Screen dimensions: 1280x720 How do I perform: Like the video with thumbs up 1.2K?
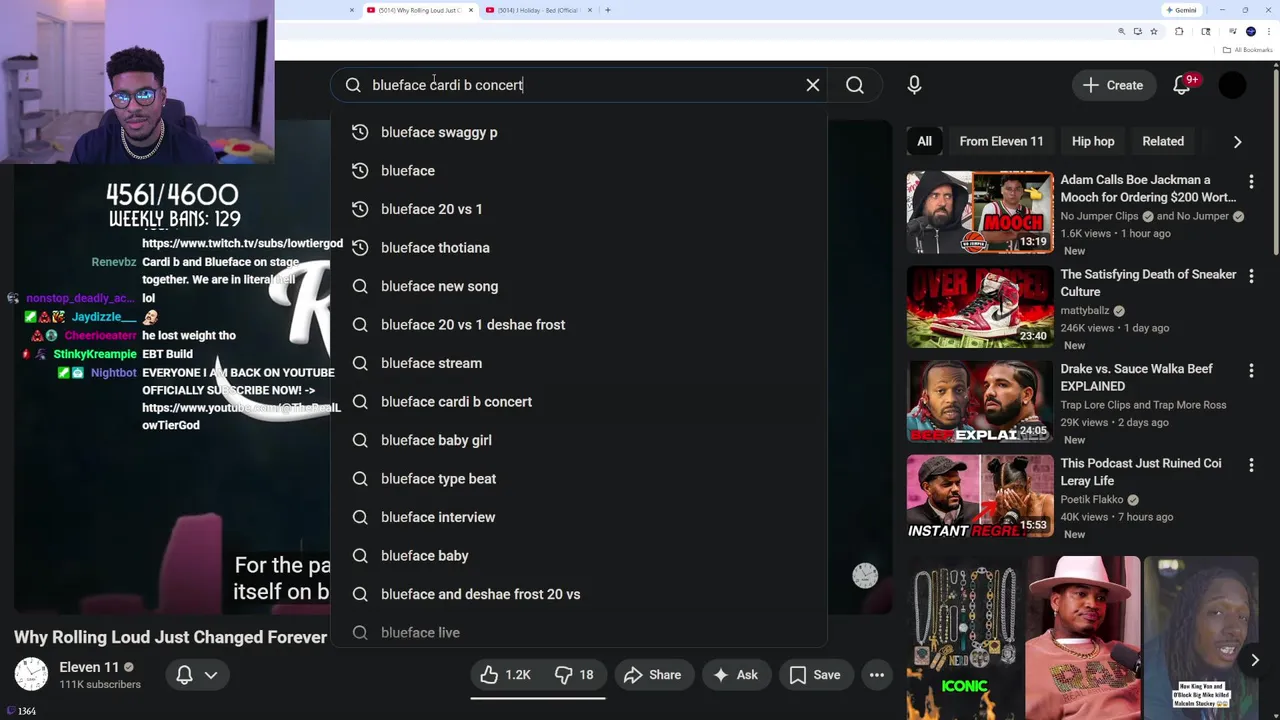pos(506,675)
